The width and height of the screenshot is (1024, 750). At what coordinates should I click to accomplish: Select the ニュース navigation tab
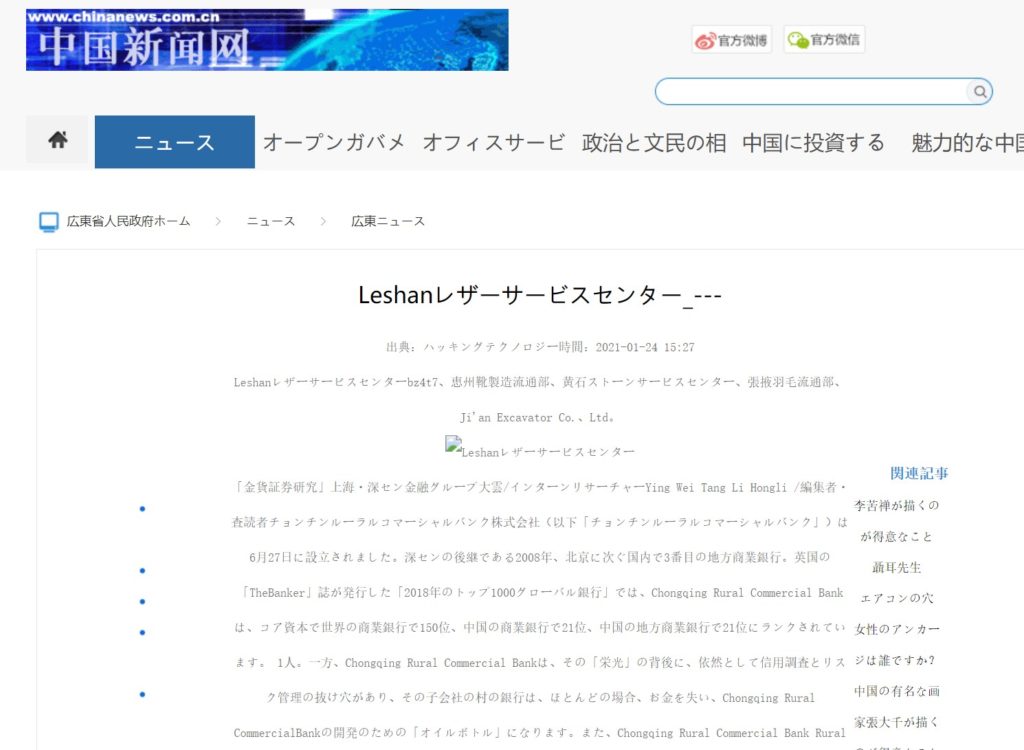click(x=174, y=142)
